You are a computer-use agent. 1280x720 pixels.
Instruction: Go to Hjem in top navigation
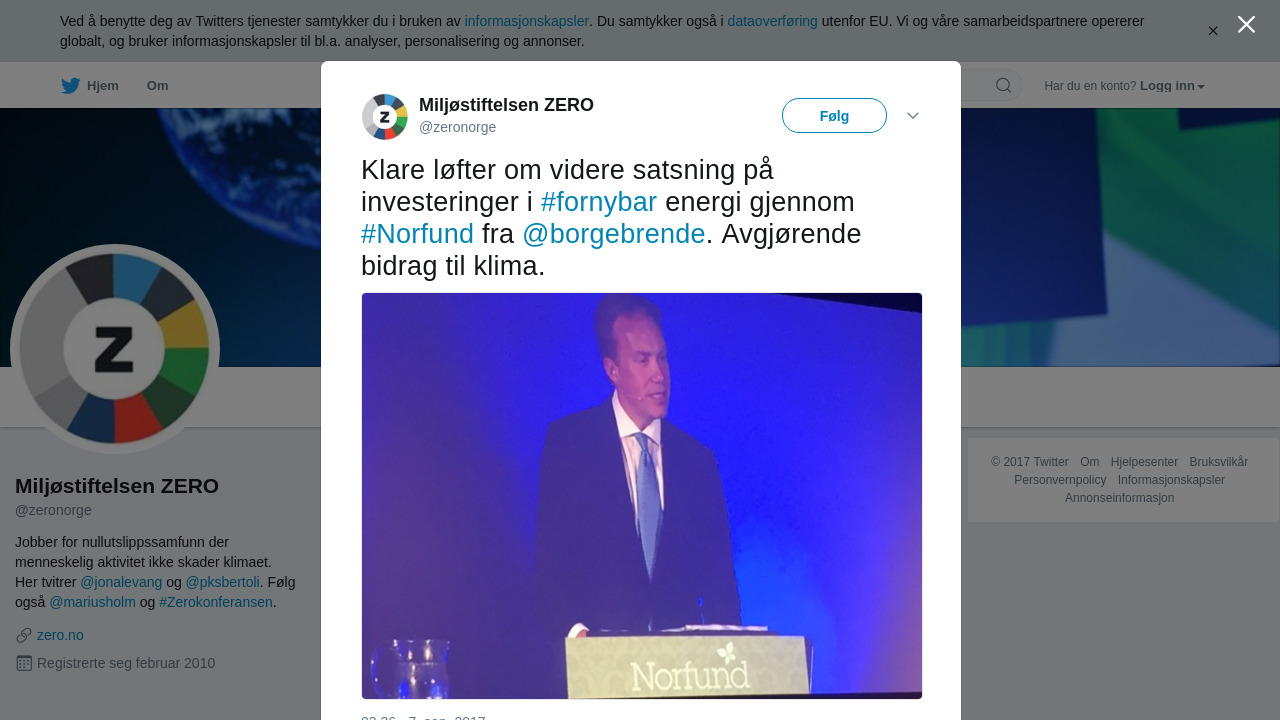pyautogui.click(x=103, y=86)
